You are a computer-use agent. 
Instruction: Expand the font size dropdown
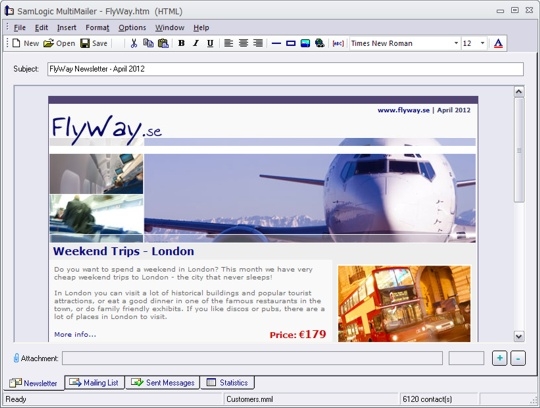click(x=482, y=43)
